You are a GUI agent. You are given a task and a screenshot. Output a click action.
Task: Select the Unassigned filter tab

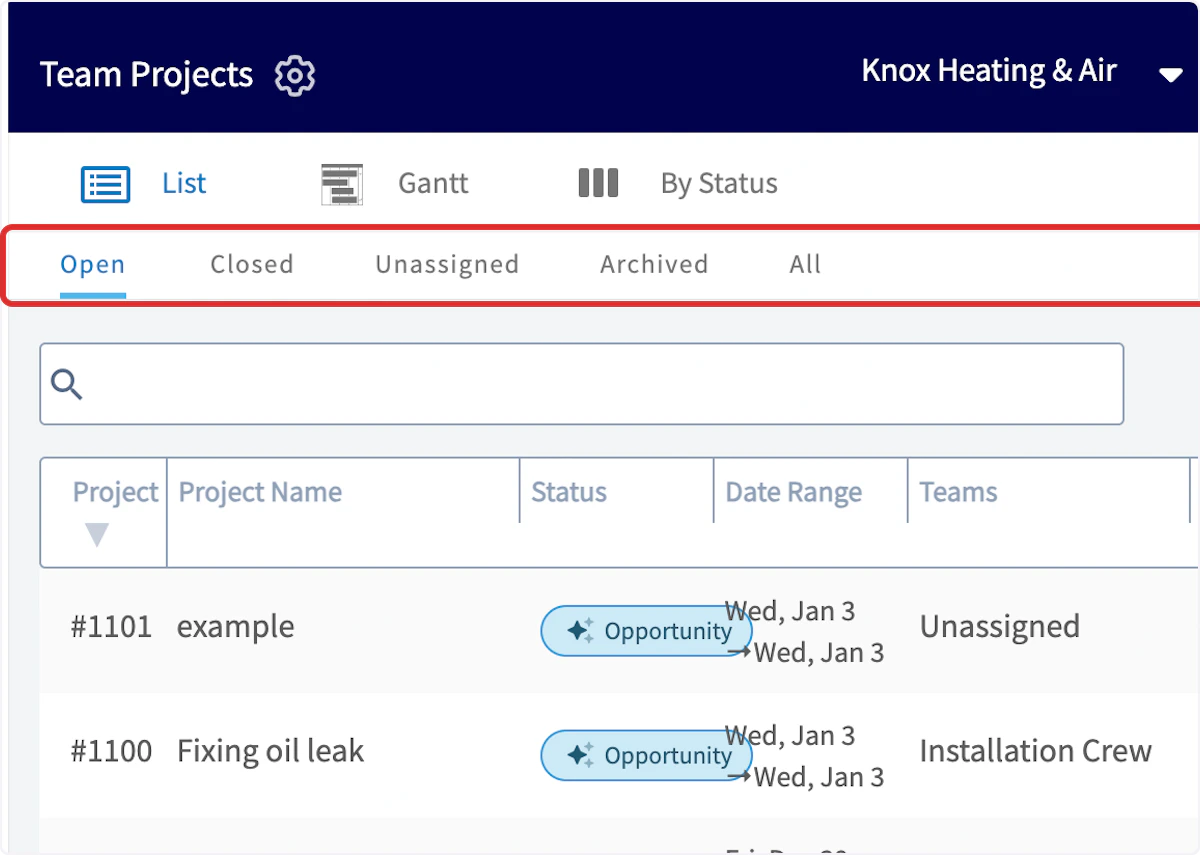pyautogui.click(x=447, y=265)
